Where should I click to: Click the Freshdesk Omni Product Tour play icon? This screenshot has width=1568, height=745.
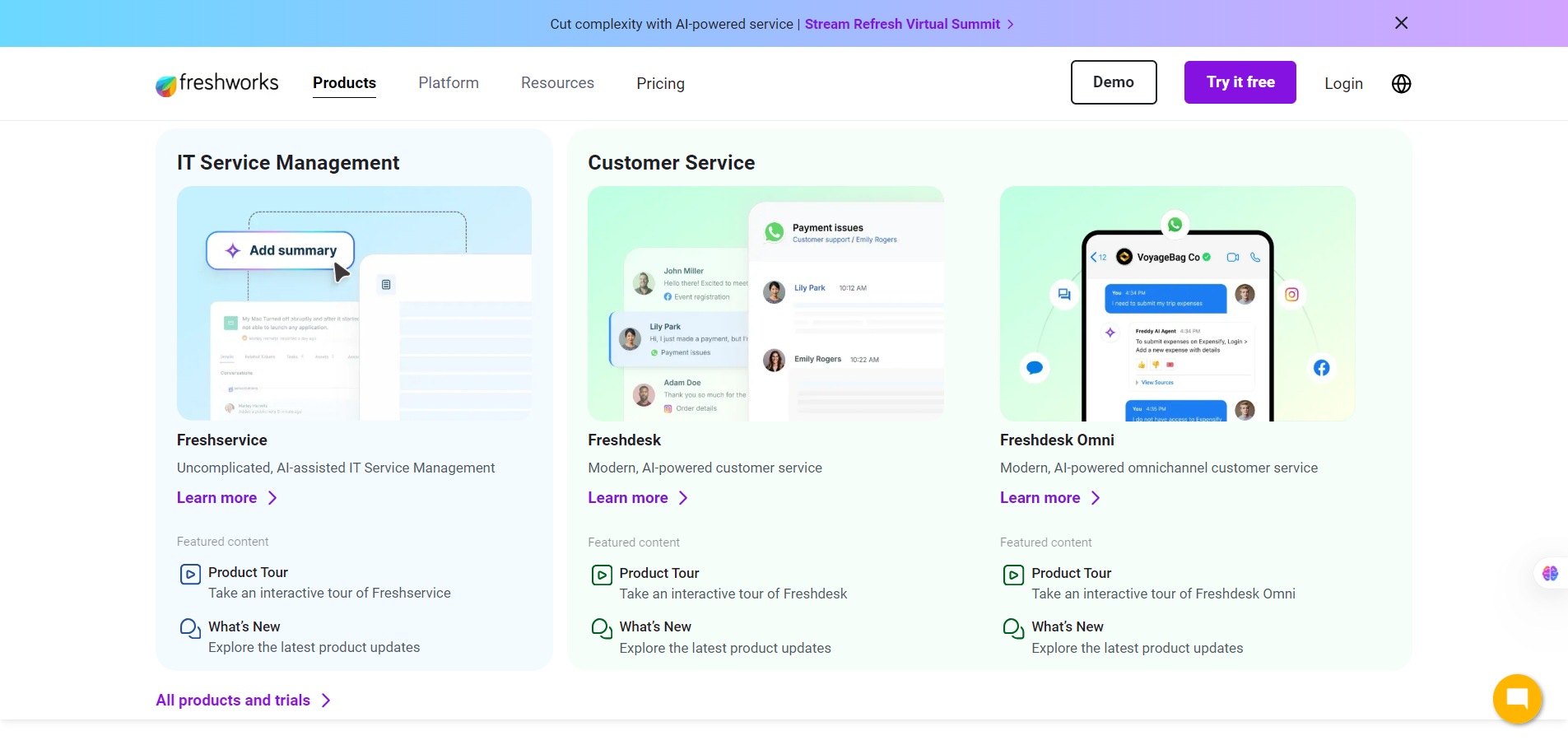1013,575
